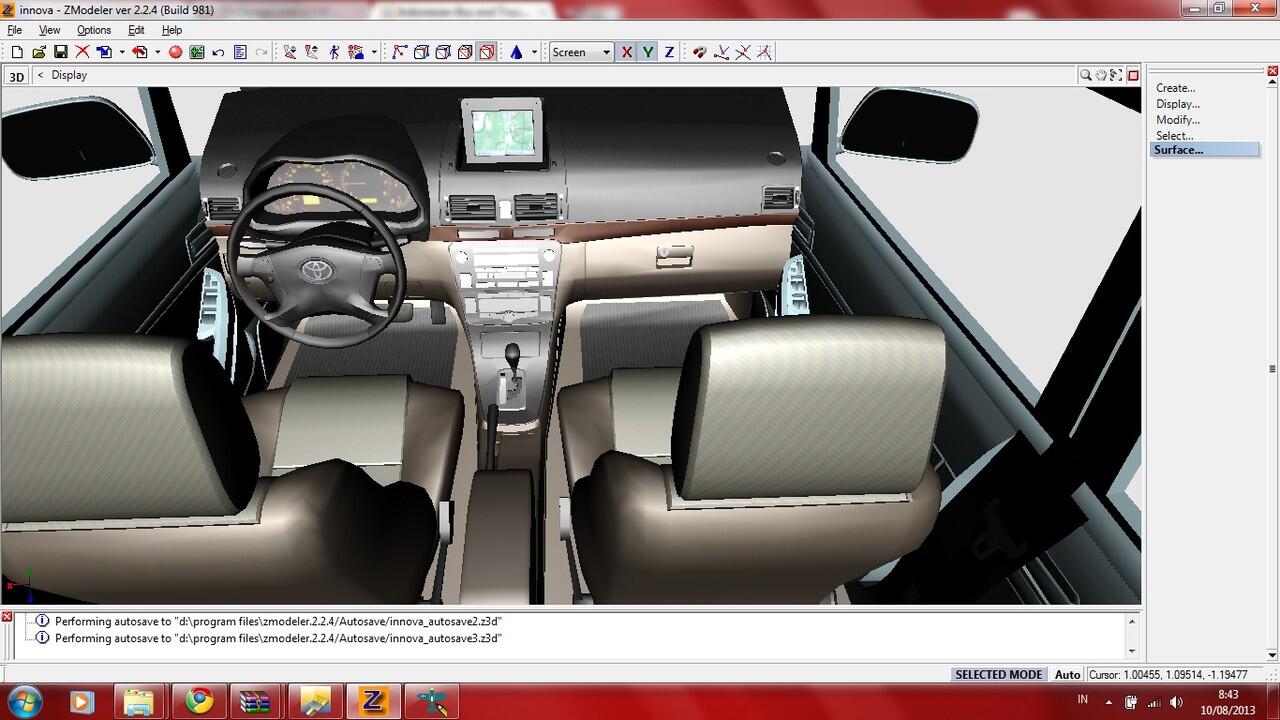The image size is (1280, 720).
Task: Expand the selection mode dropdown arrow
Action: tap(374, 51)
